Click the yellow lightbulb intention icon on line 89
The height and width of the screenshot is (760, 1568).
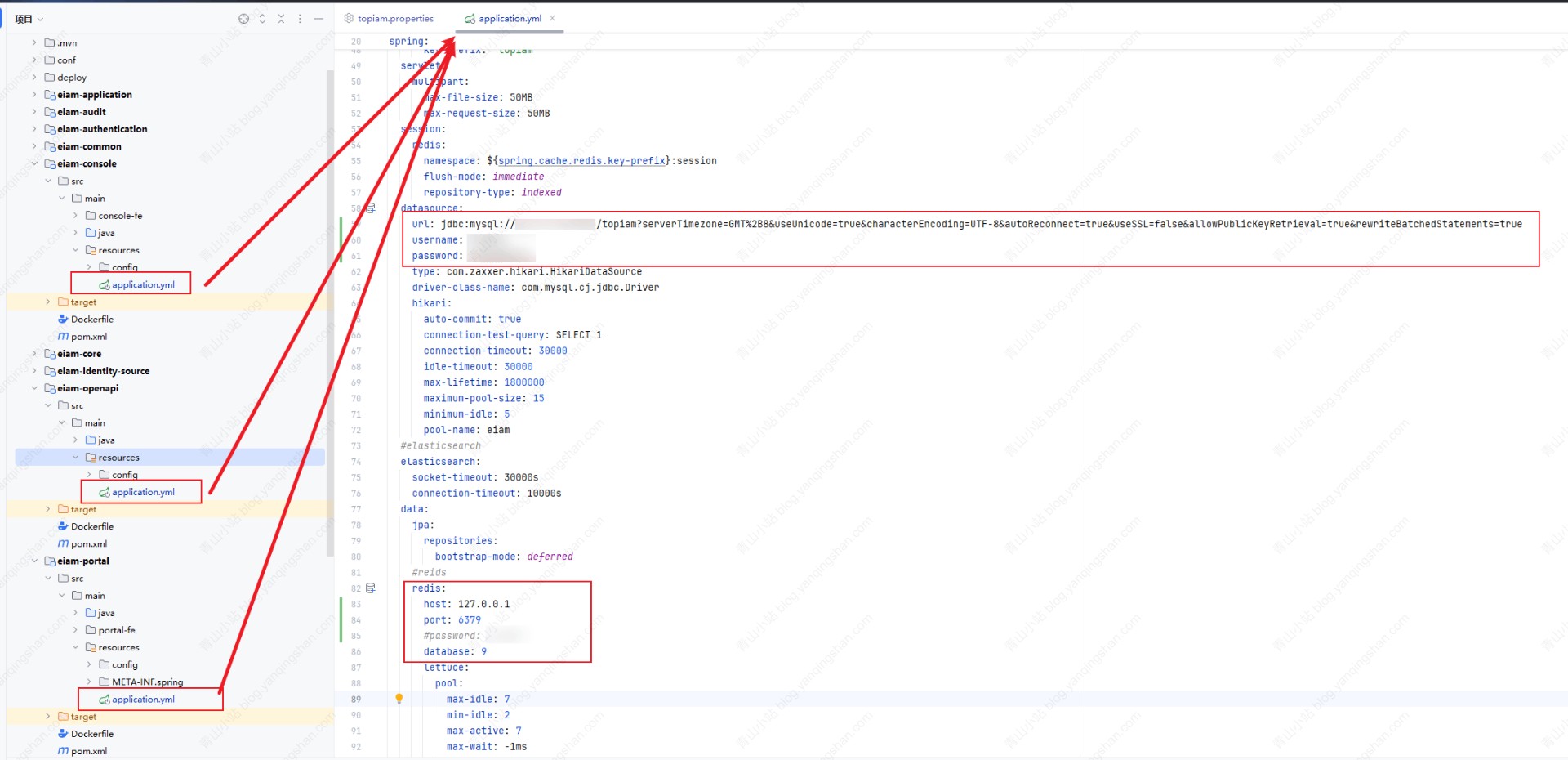coord(399,699)
